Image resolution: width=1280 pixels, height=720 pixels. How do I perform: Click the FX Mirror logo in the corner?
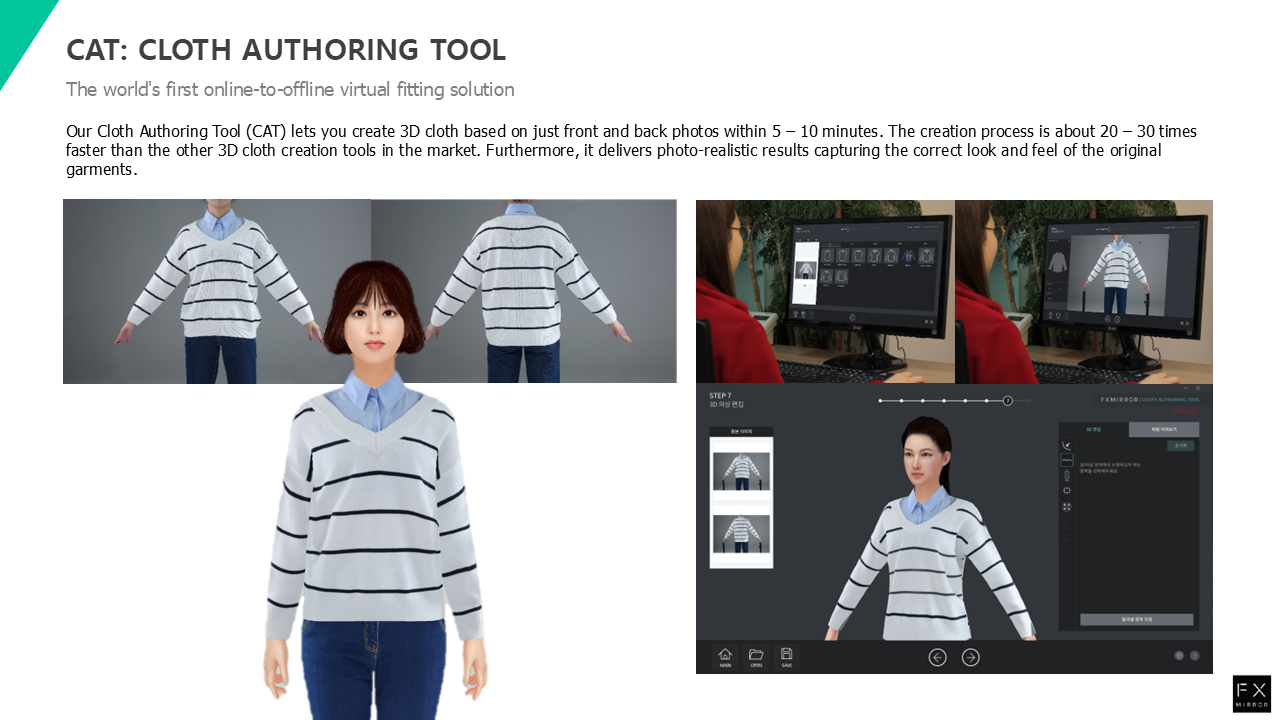pyautogui.click(x=1251, y=693)
